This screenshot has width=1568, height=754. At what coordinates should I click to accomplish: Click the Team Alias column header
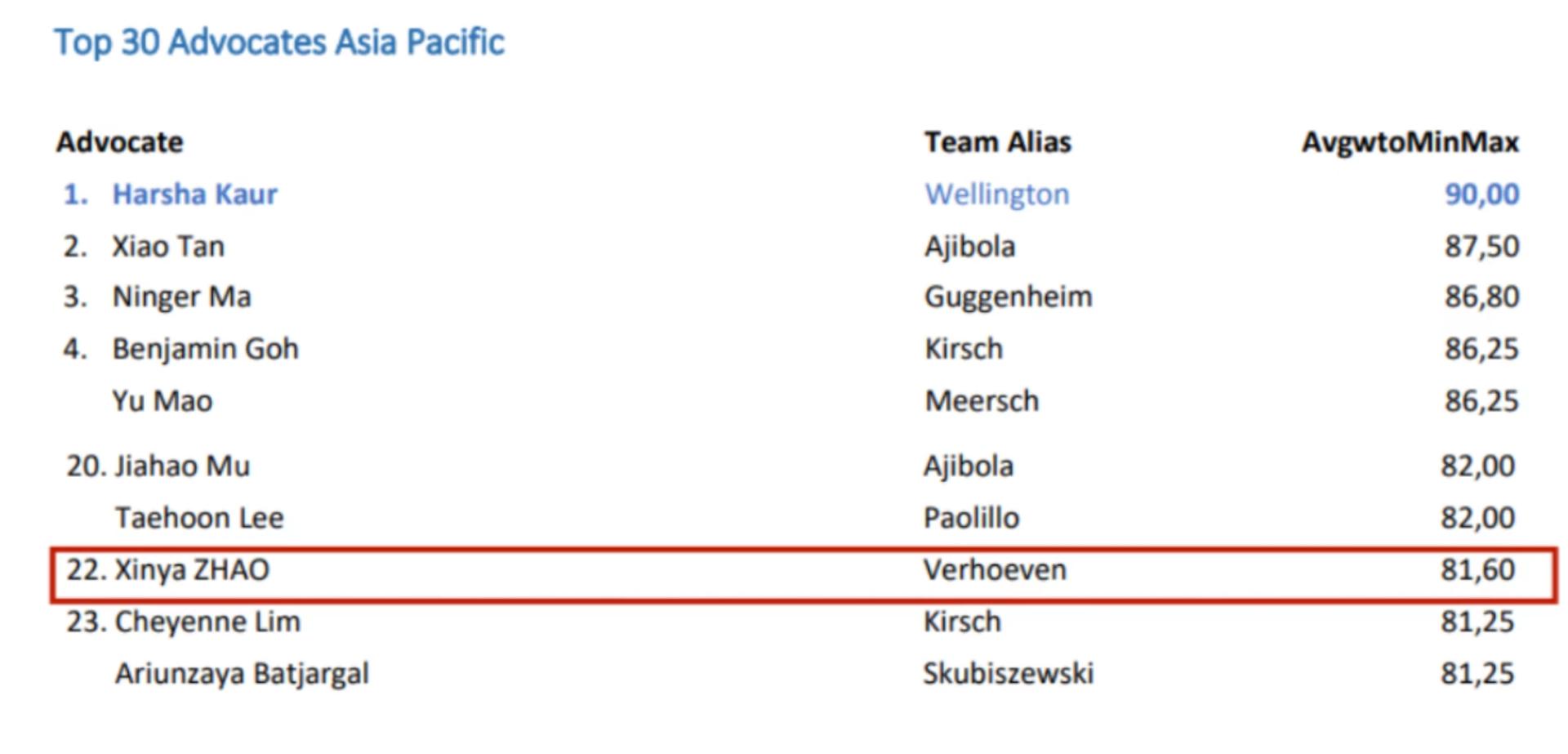tap(997, 142)
